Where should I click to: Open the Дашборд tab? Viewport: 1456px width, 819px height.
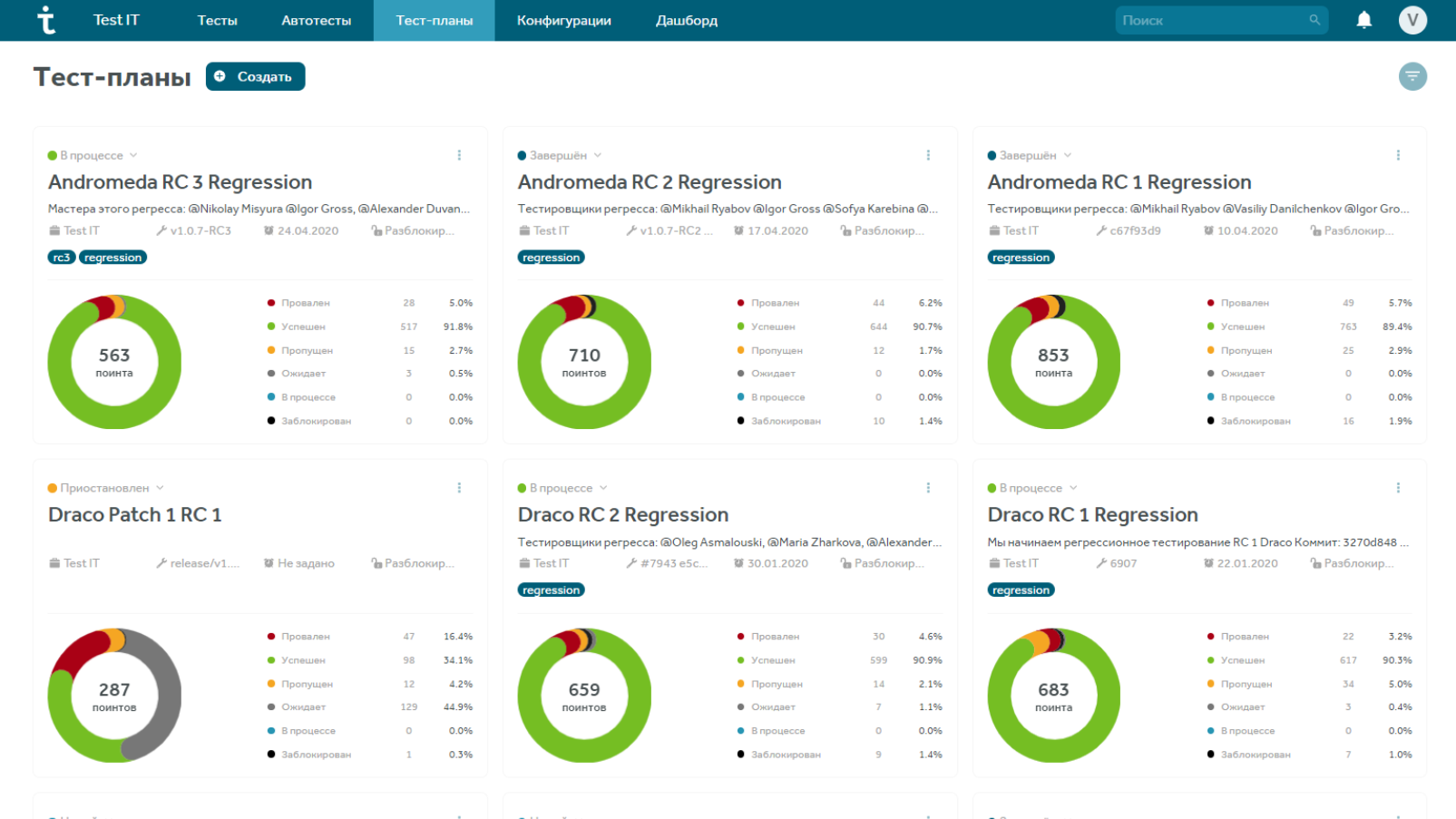click(x=687, y=20)
